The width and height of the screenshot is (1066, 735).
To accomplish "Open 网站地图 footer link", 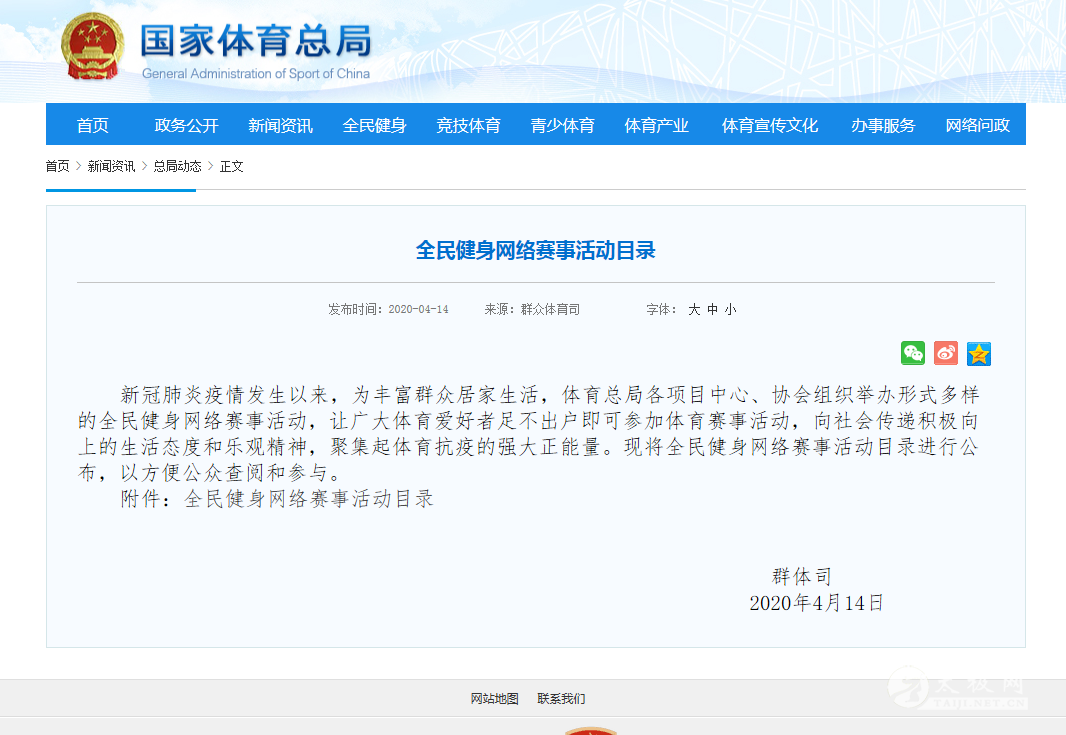I will (x=495, y=699).
